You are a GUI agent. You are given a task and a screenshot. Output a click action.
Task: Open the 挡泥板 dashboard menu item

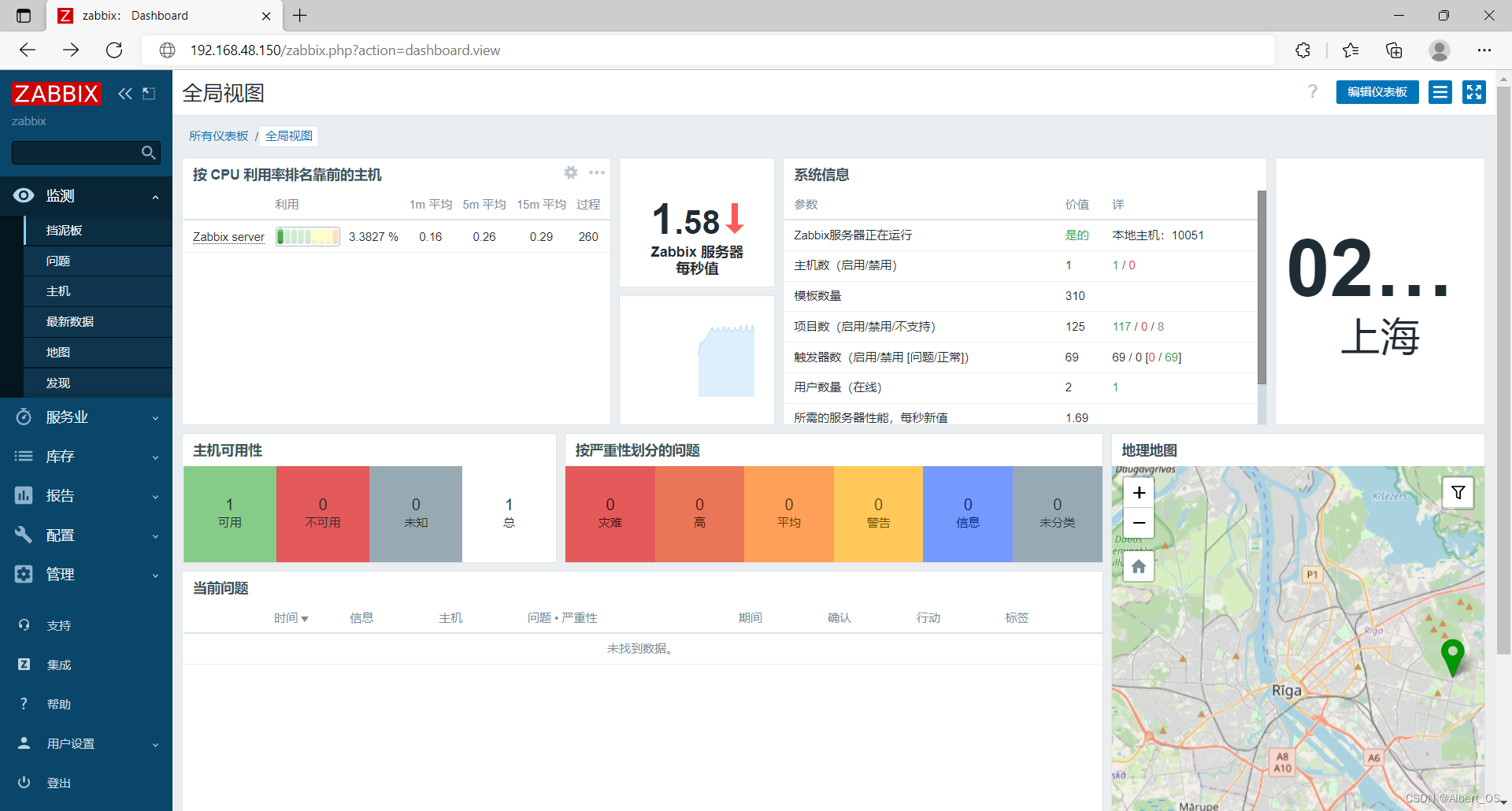coord(98,230)
